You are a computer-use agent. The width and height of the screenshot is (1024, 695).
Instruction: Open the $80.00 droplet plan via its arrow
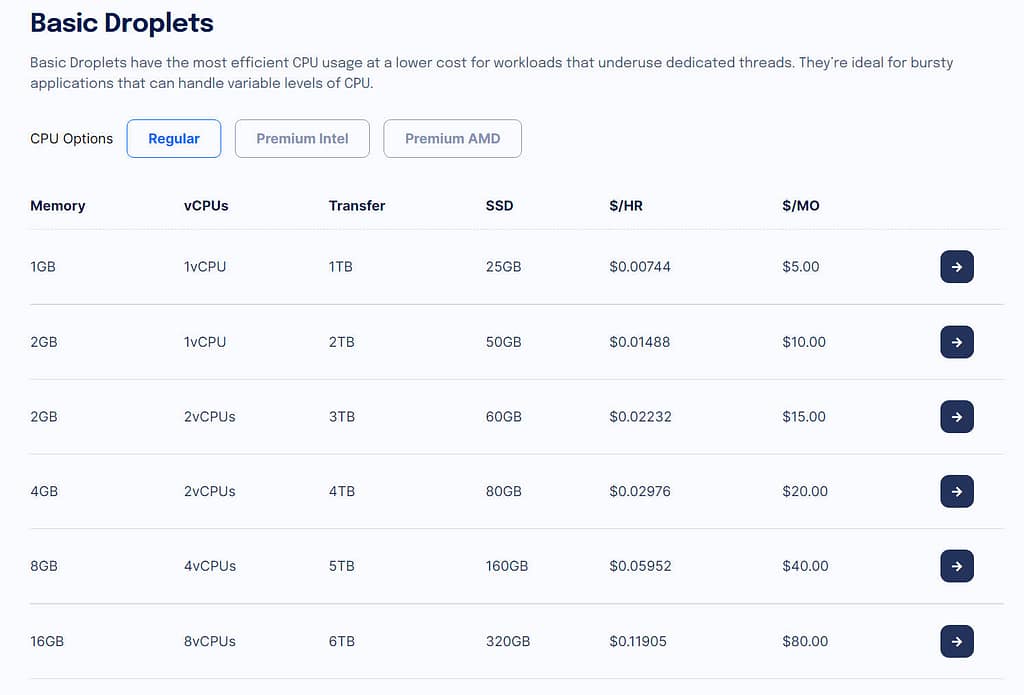click(956, 641)
